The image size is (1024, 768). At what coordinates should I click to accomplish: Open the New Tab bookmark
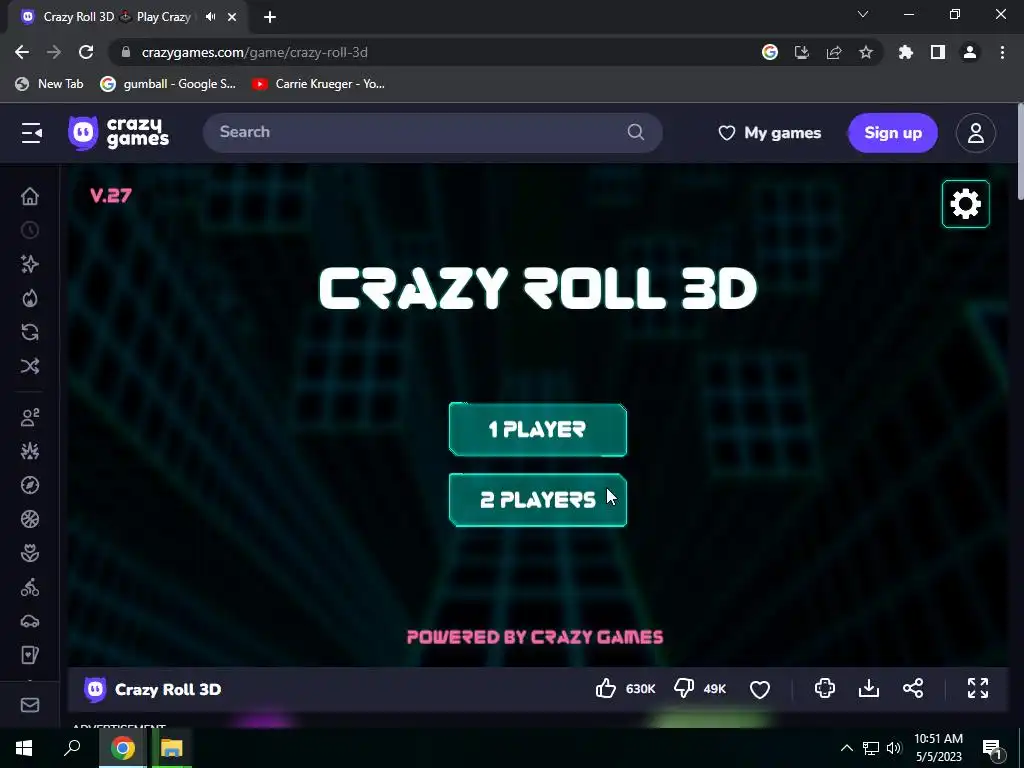coord(50,84)
